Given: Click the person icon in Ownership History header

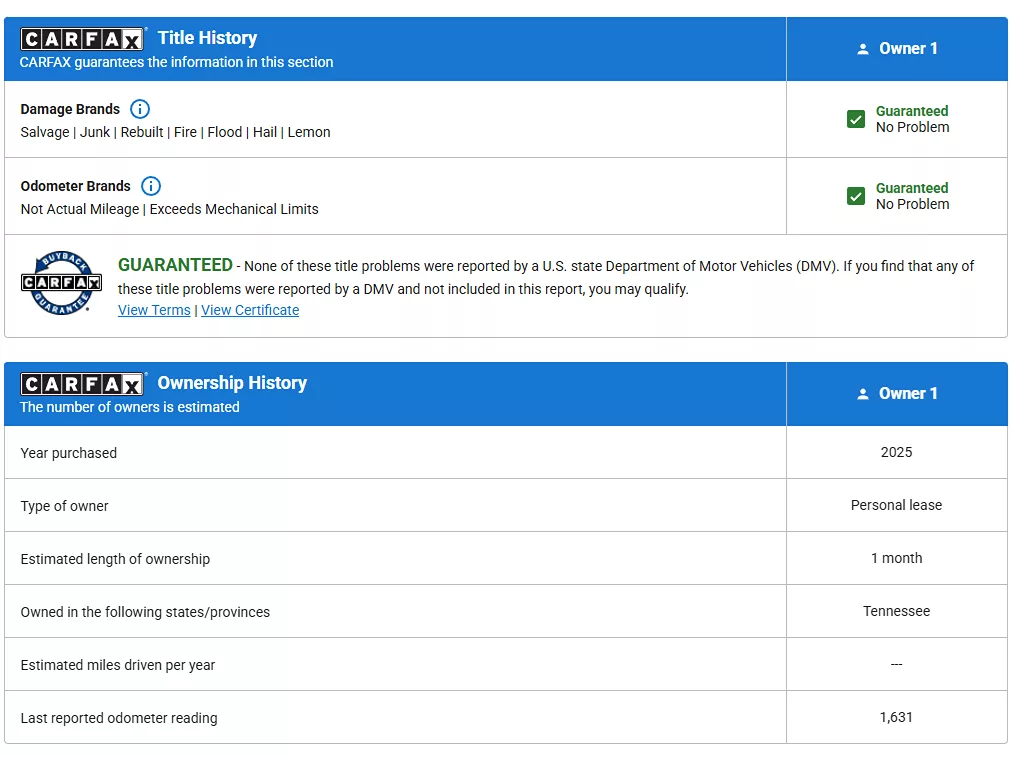Looking at the screenshot, I should (x=863, y=394).
